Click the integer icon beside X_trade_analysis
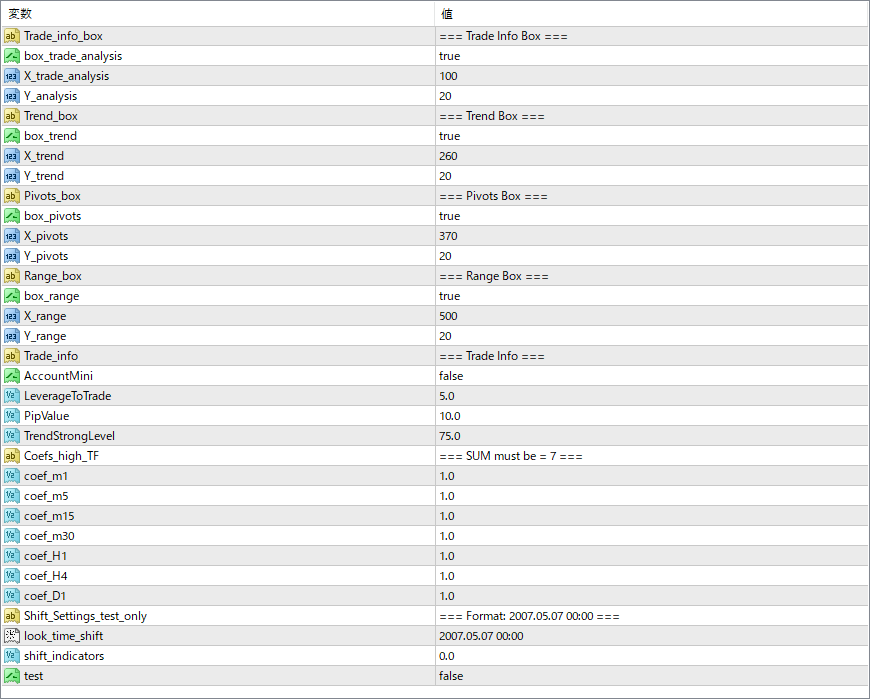Screen dimensions: 870x699 click(x=12, y=76)
